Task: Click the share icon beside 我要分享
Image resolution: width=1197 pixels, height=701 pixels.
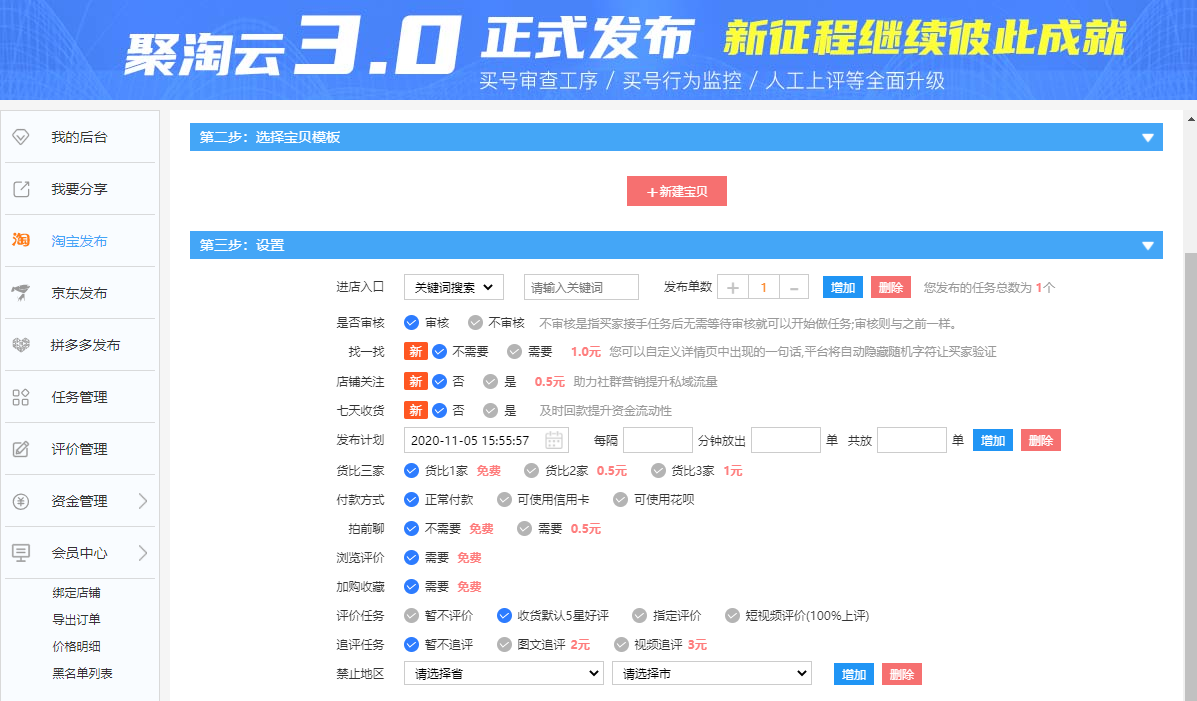Action: click(x=21, y=189)
